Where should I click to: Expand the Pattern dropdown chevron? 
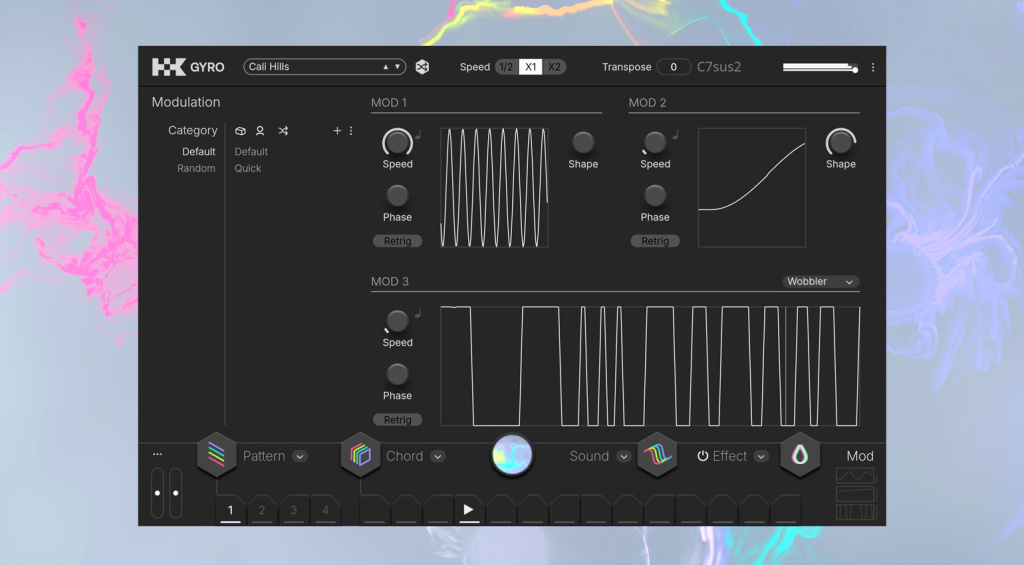coord(300,457)
